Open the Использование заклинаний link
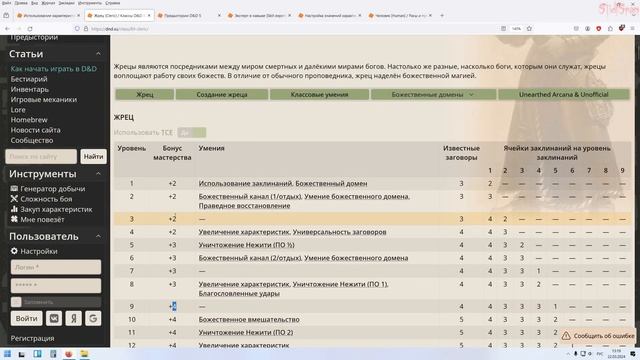Screen dimensions: 640x360 point(245,184)
